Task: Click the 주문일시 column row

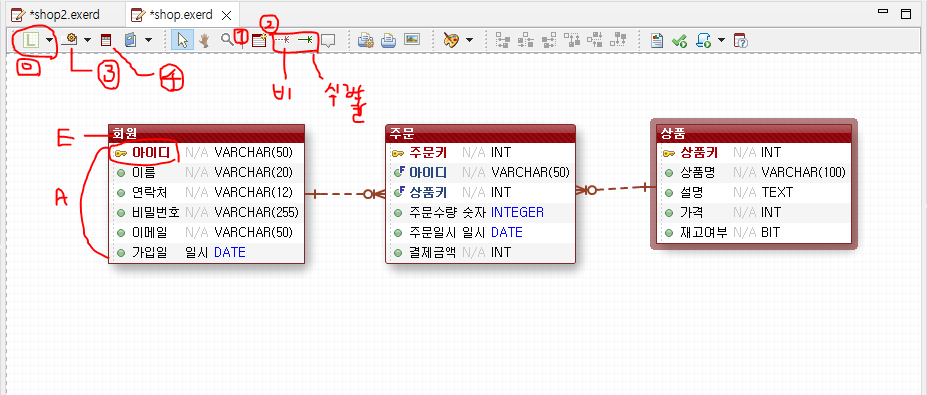Action: pos(479,232)
